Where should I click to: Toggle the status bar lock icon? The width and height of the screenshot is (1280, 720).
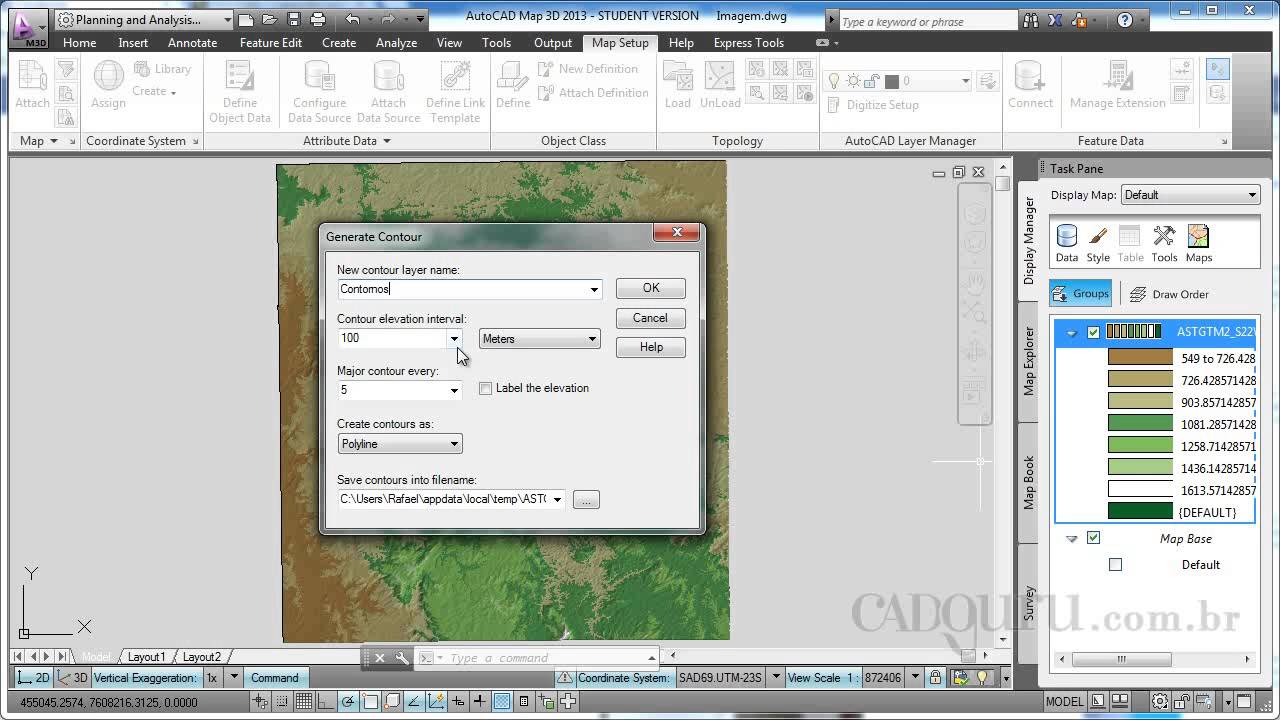[935, 678]
